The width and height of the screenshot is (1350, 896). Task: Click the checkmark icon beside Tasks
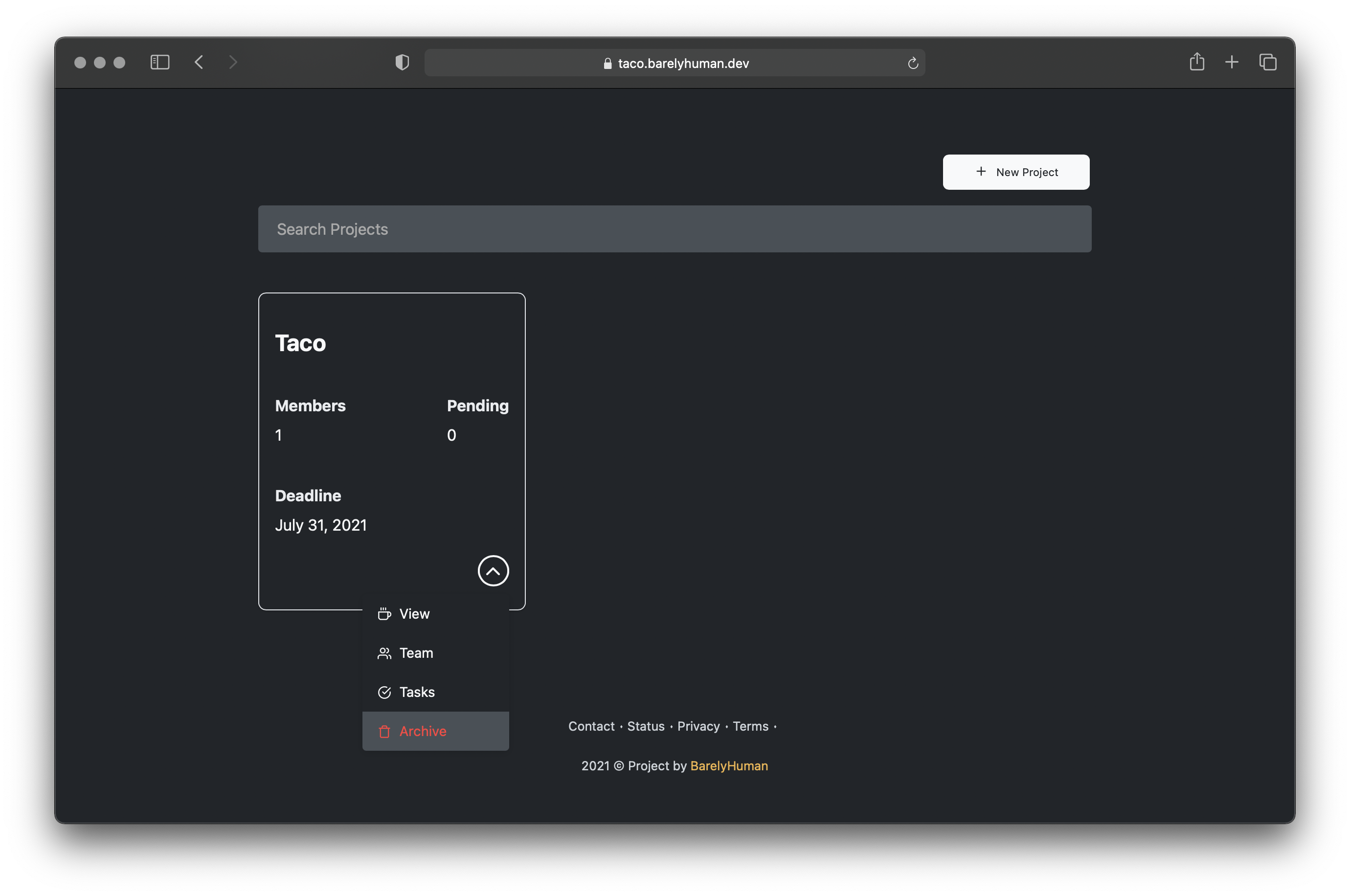pos(384,692)
